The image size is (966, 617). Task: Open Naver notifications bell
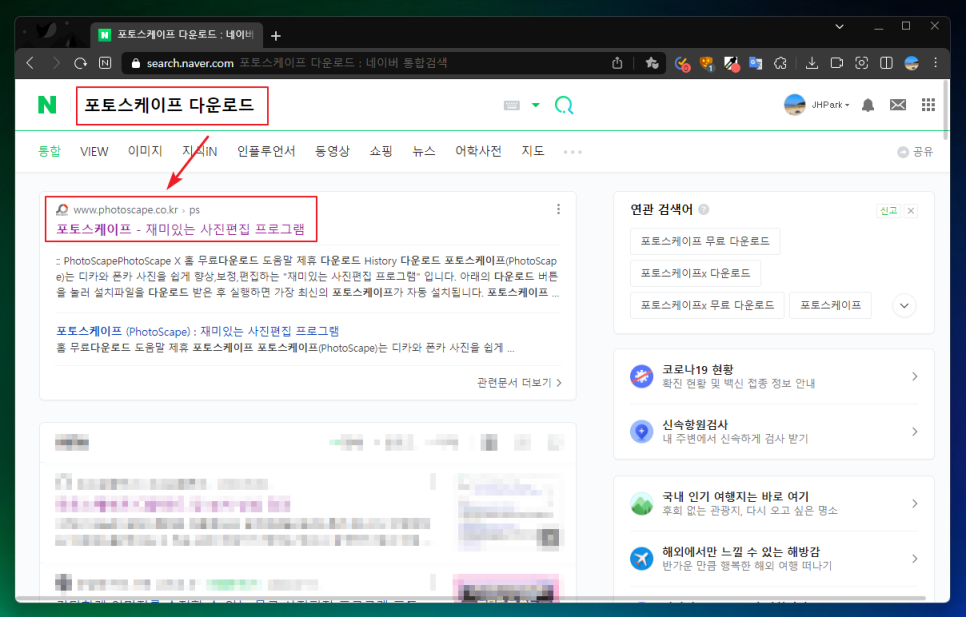click(868, 105)
